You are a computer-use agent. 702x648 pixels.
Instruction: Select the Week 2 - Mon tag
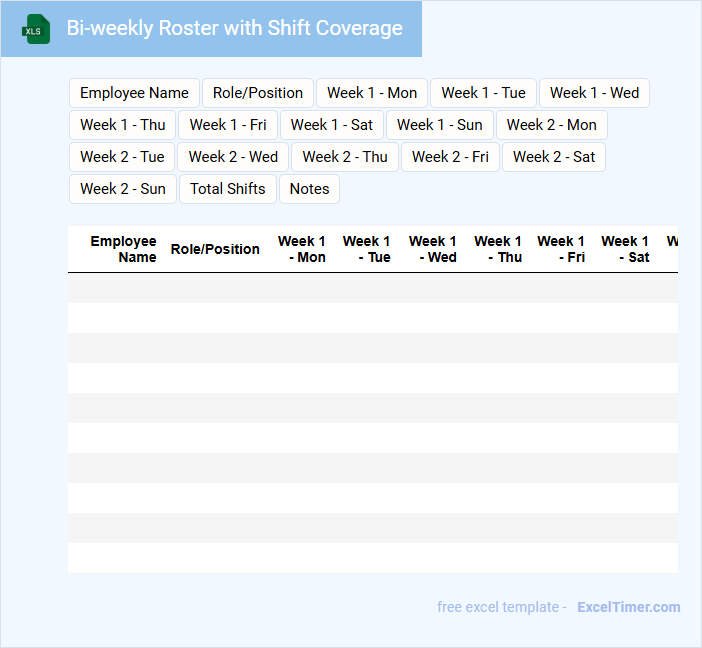[x=551, y=125]
